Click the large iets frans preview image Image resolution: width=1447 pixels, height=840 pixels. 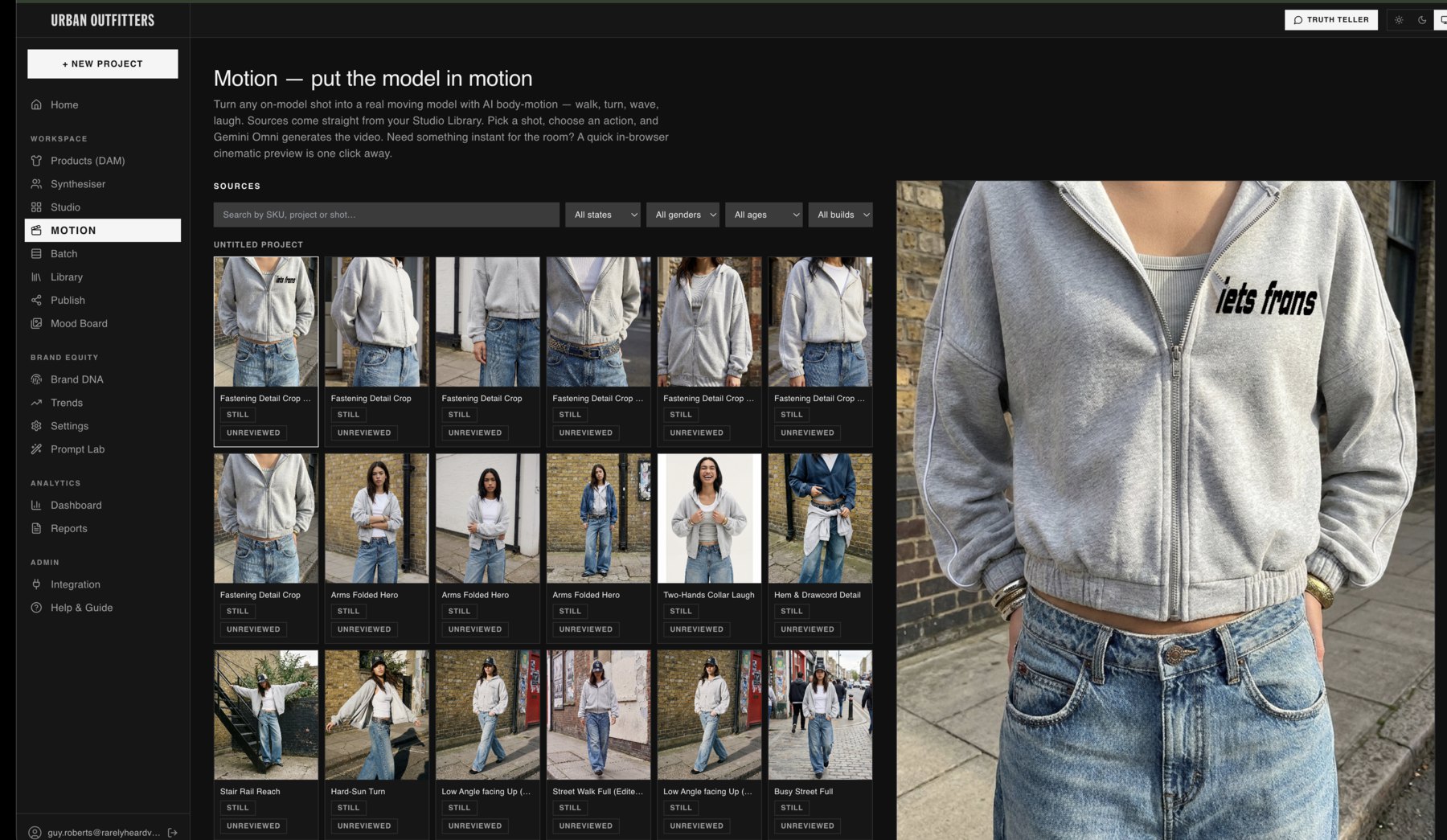pyautogui.click(x=1166, y=510)
